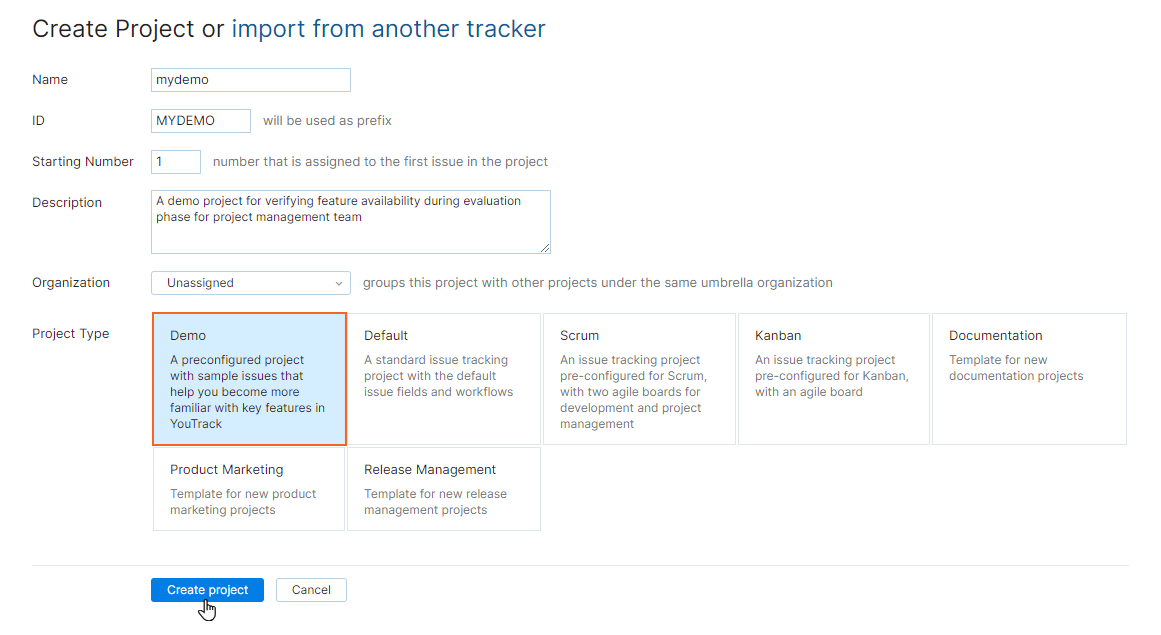Click the Starting Number input box
The width and height of the screenshot is (1161, 635).
(175, 161)
